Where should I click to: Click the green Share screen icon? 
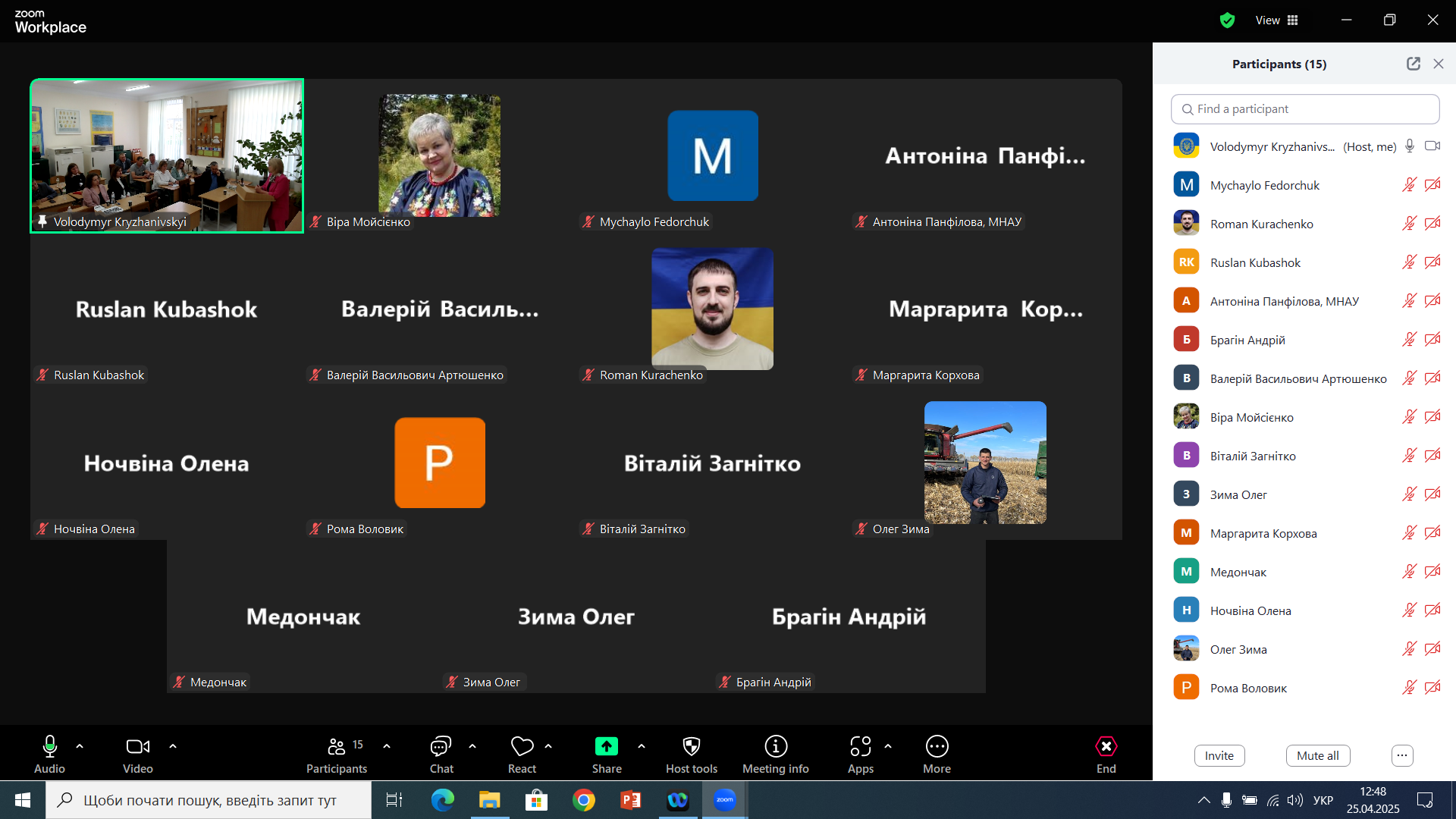point(606,747)
